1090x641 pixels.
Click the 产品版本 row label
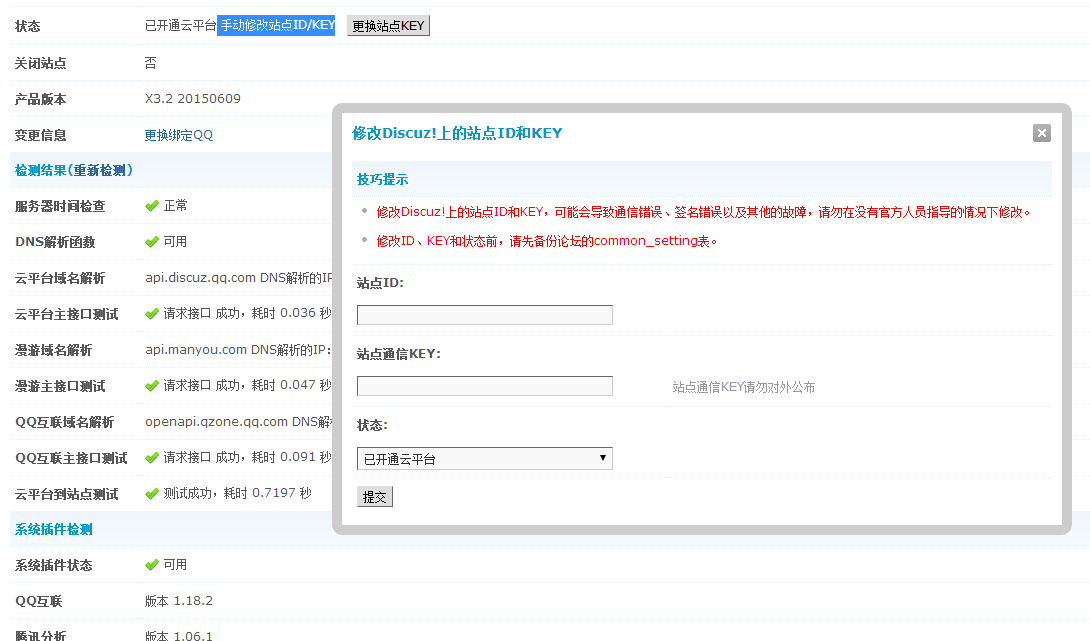click(40, 99)
